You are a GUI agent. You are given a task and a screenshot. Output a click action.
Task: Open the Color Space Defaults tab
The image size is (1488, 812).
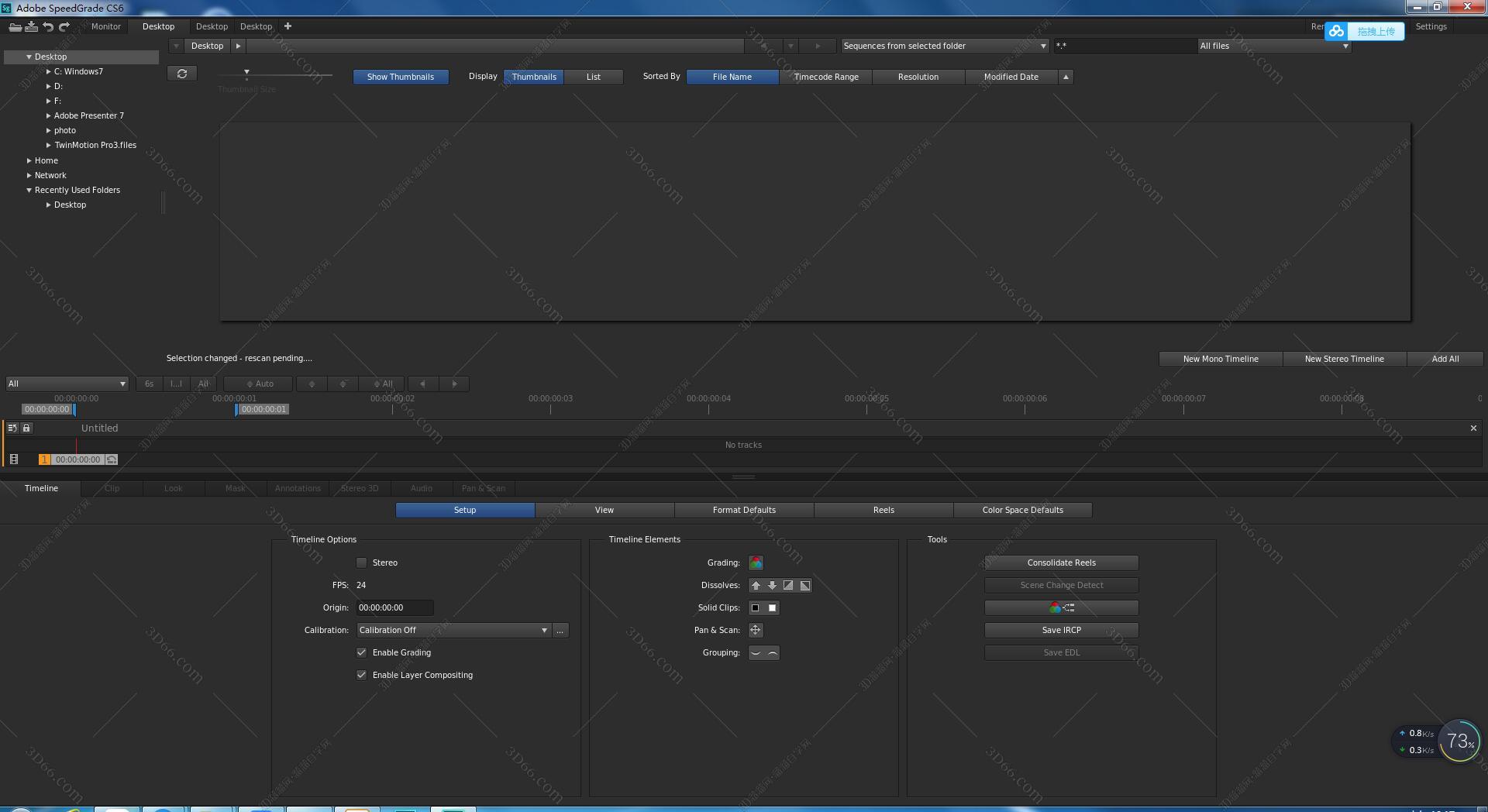[x=1023, y=510]
